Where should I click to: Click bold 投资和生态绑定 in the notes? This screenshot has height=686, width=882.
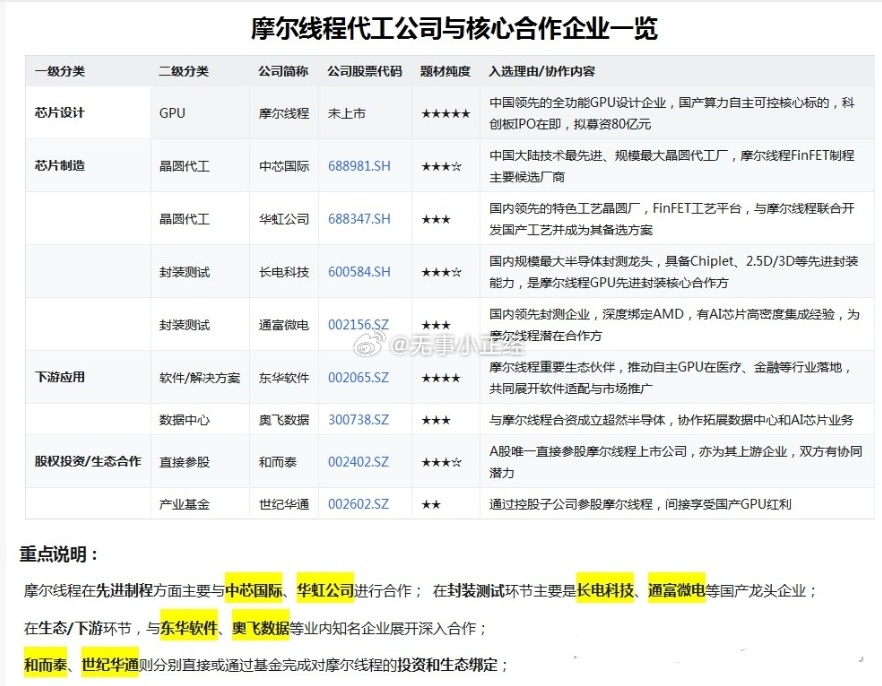tap(447, 665)
